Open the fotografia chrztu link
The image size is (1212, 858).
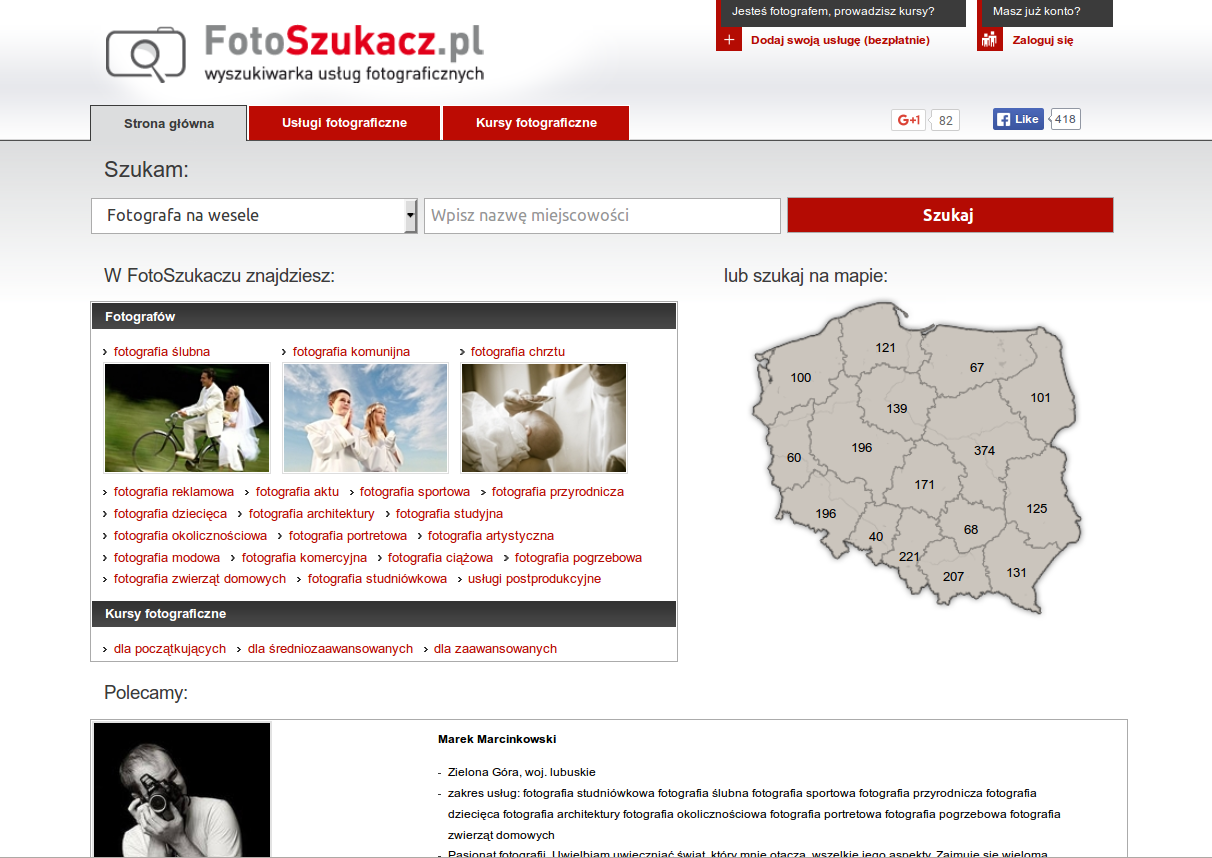pos(518,352)
